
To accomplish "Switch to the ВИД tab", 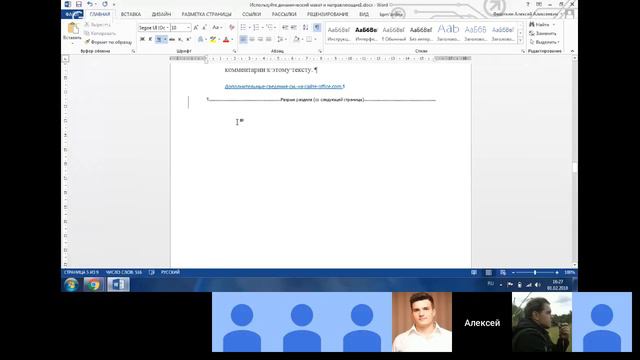I will (364, 14).
